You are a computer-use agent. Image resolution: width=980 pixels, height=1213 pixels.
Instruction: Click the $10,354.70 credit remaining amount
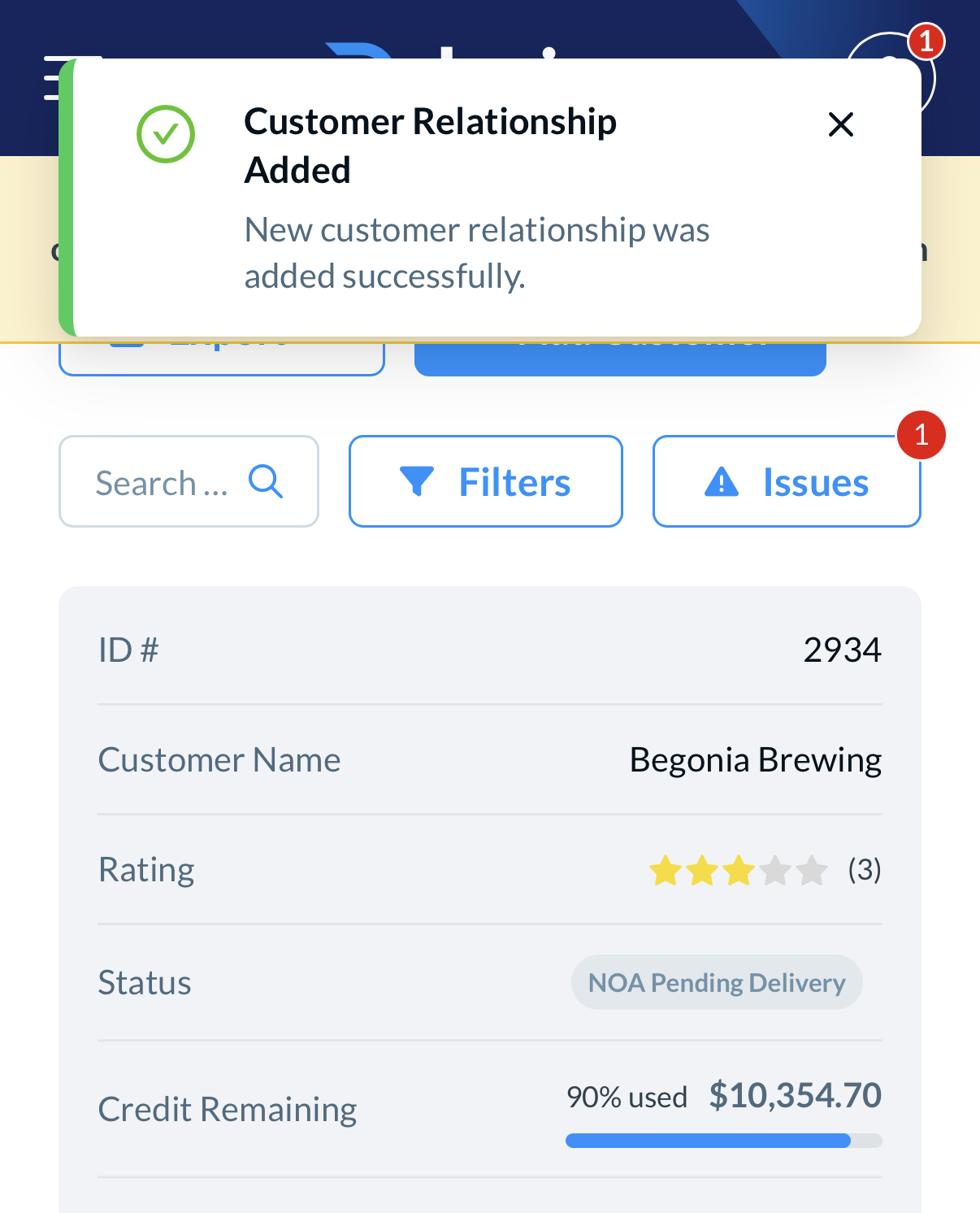(x=795, y=1096)
